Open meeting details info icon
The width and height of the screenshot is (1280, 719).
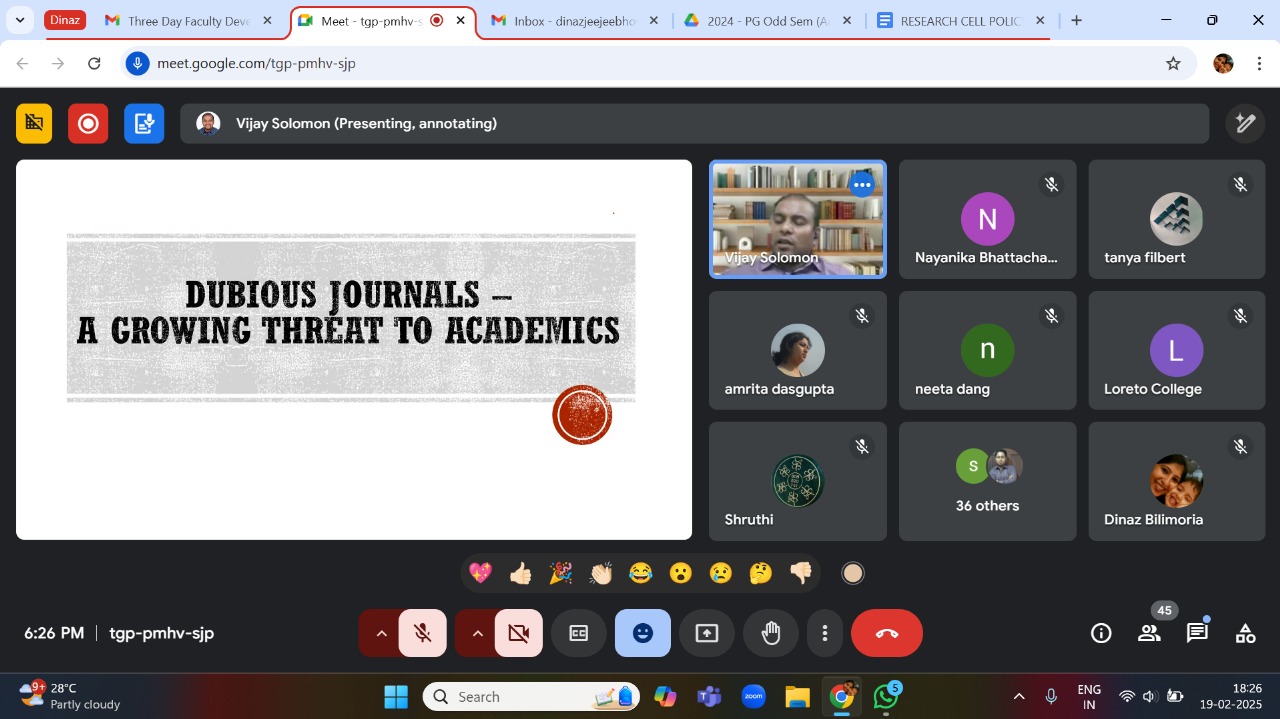pyautogui.click(x=1101, y=633)
